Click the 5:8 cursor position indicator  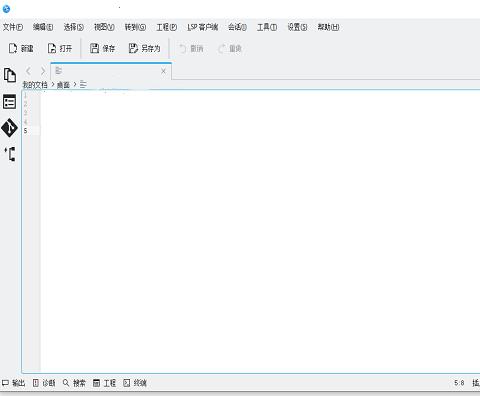click(x=459, y=383)
